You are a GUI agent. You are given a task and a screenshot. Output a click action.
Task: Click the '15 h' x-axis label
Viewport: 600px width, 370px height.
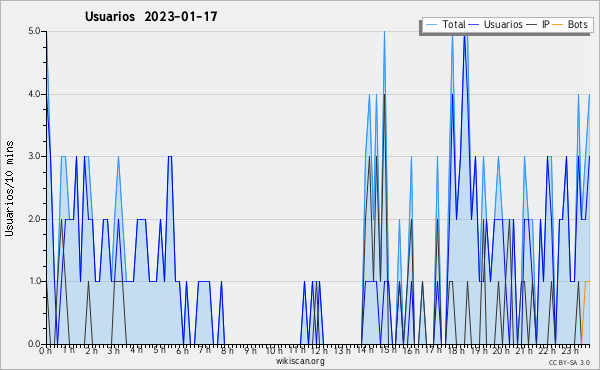388,350
